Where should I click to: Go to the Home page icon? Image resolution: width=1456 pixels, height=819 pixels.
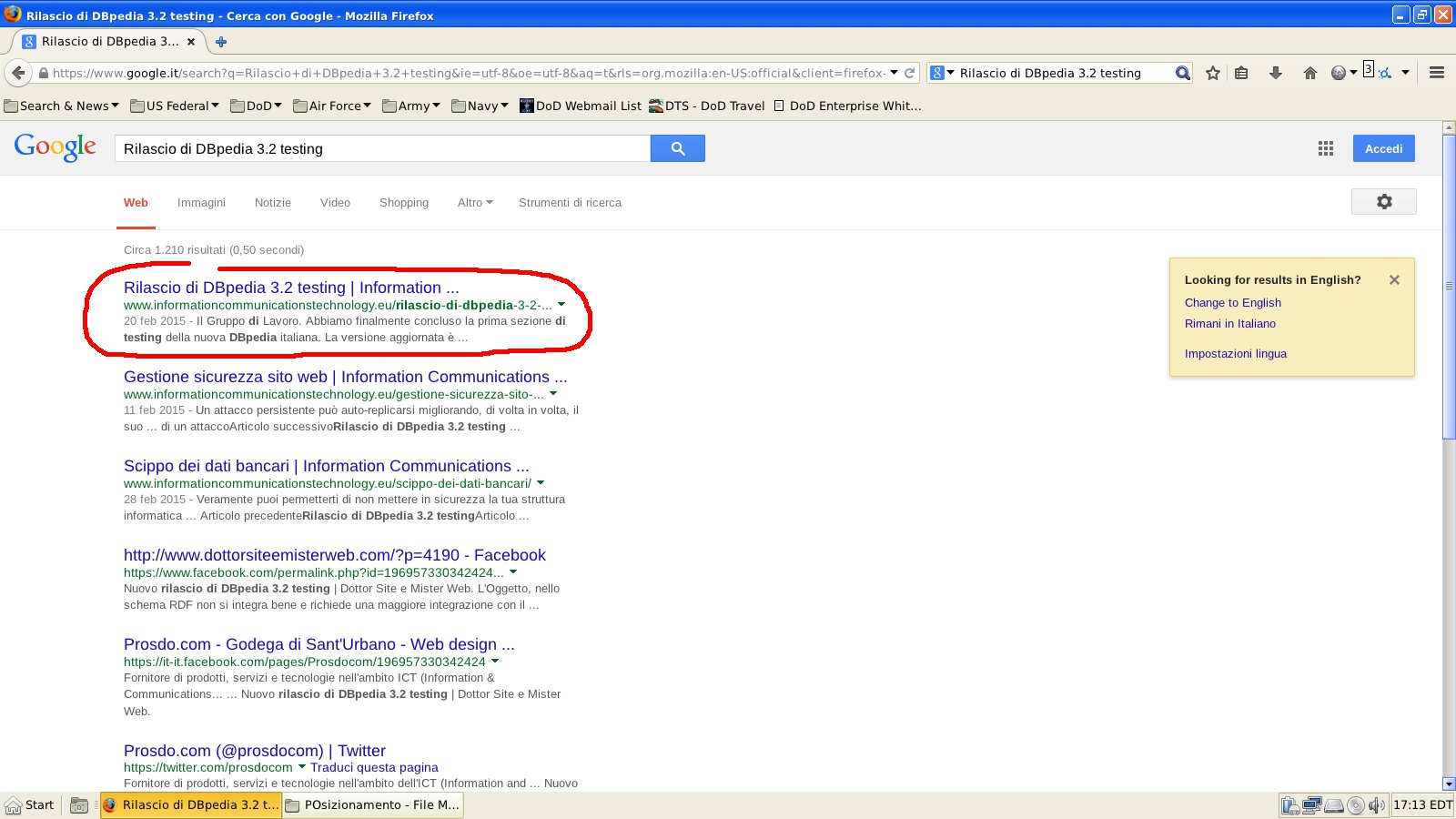[1310, 73]
